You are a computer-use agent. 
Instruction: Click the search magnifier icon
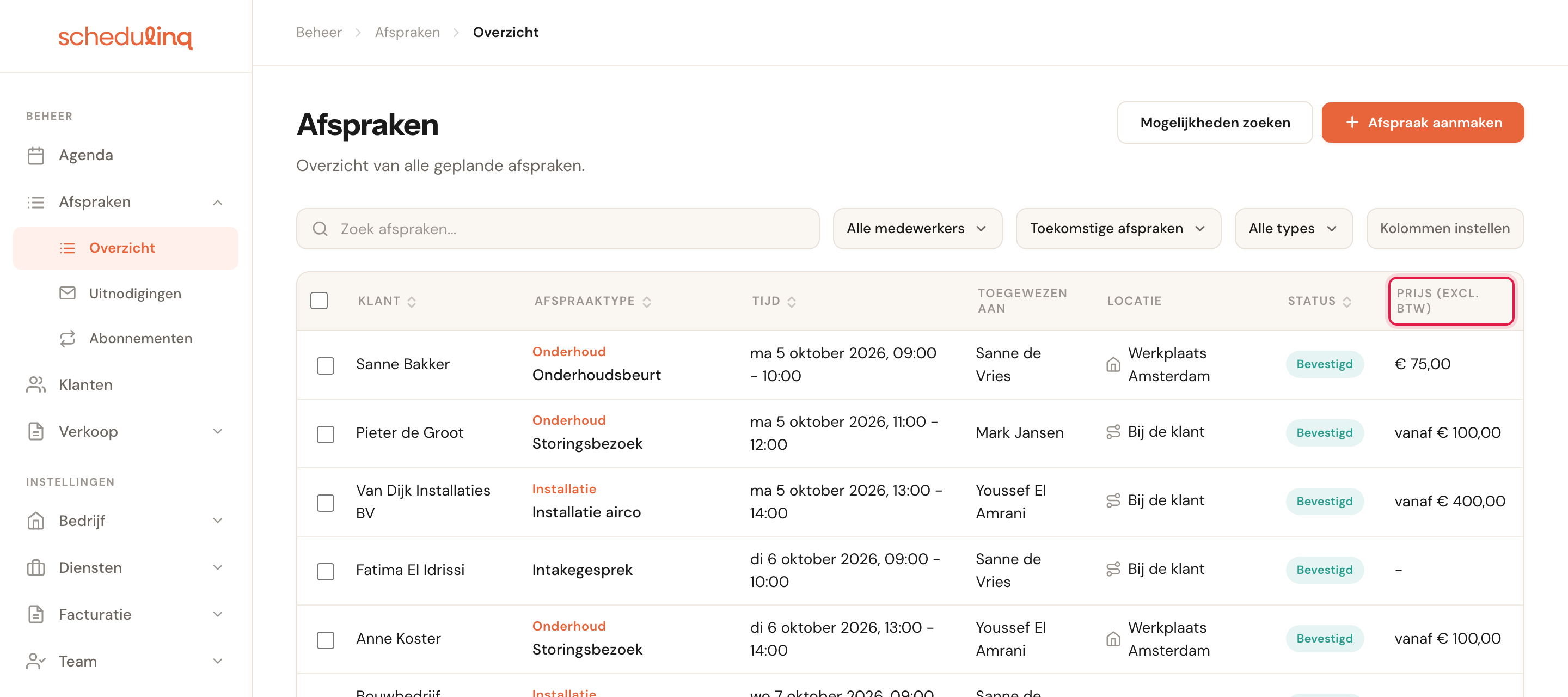click(x=320, y=229)
